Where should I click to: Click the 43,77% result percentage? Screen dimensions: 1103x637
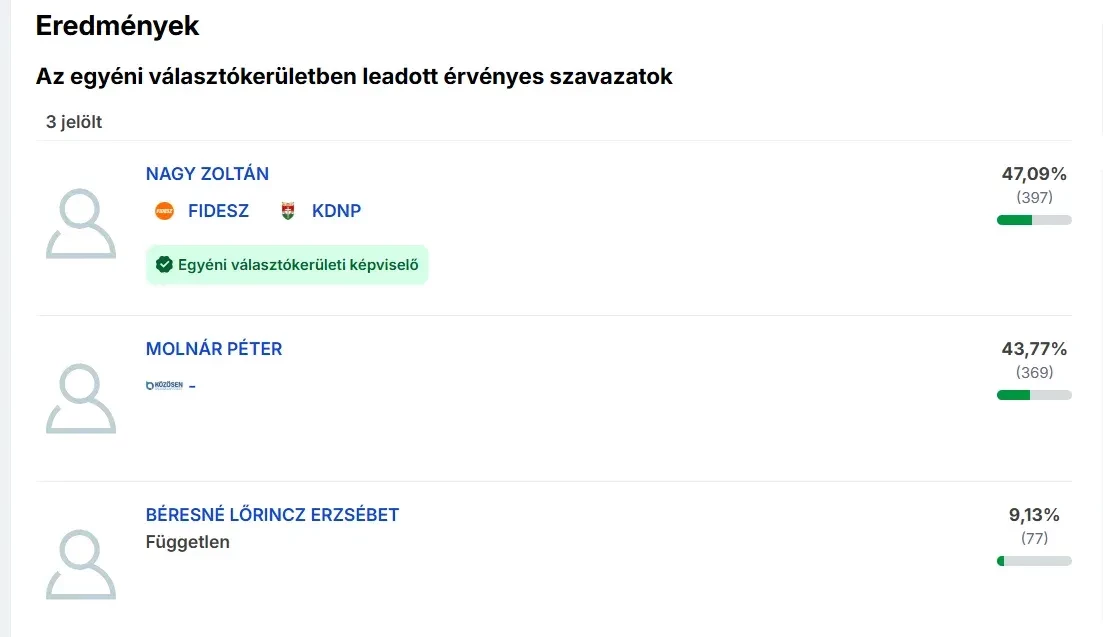pos(1034,349)
